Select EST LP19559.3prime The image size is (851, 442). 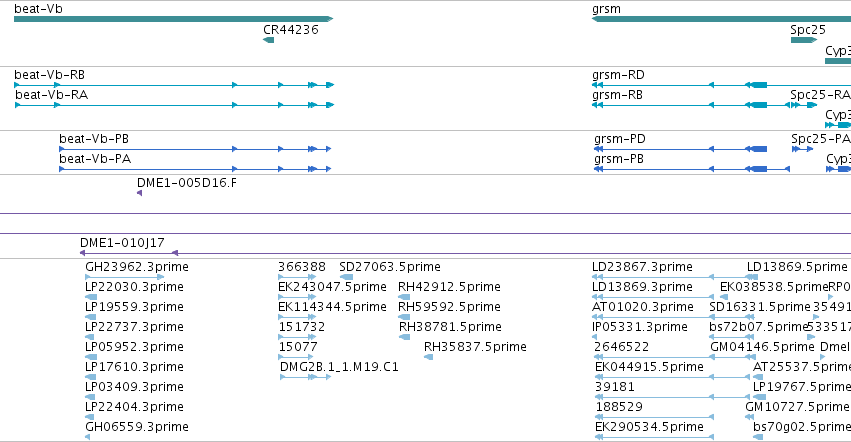134,307
